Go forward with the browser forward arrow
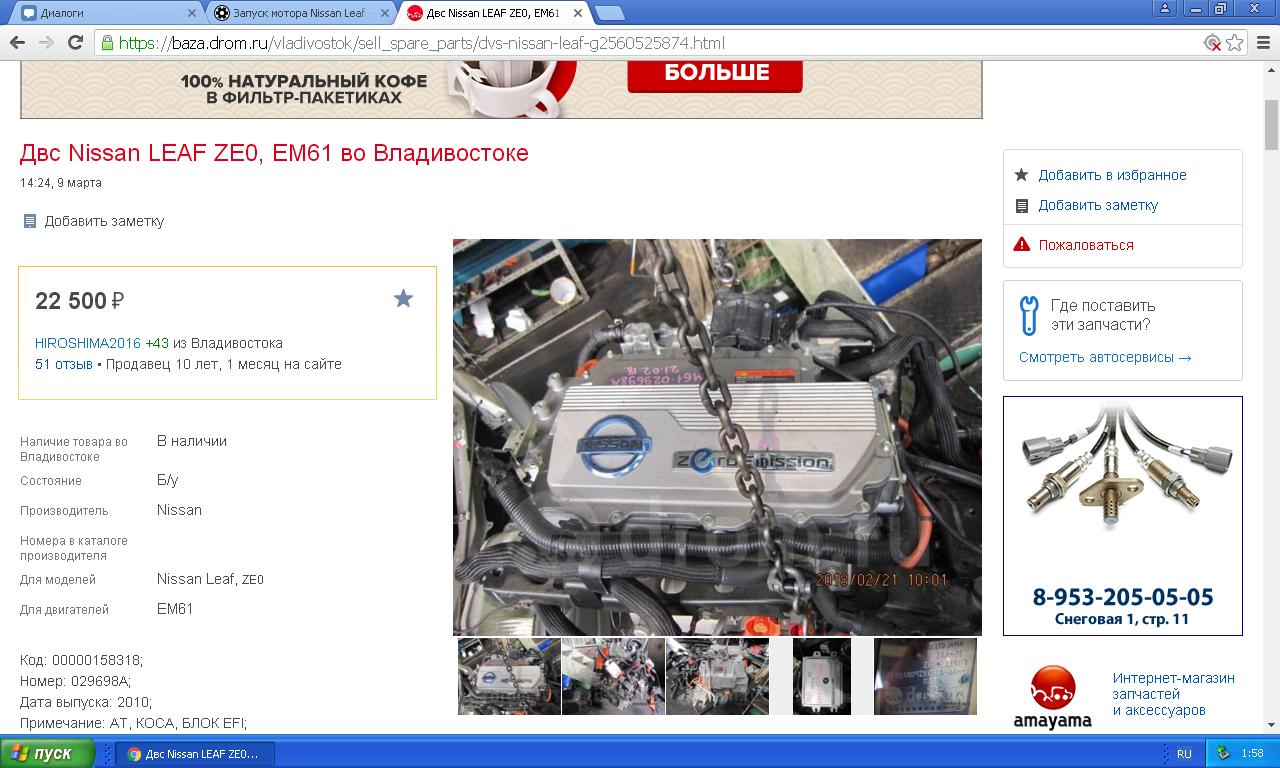 [46, 43]
